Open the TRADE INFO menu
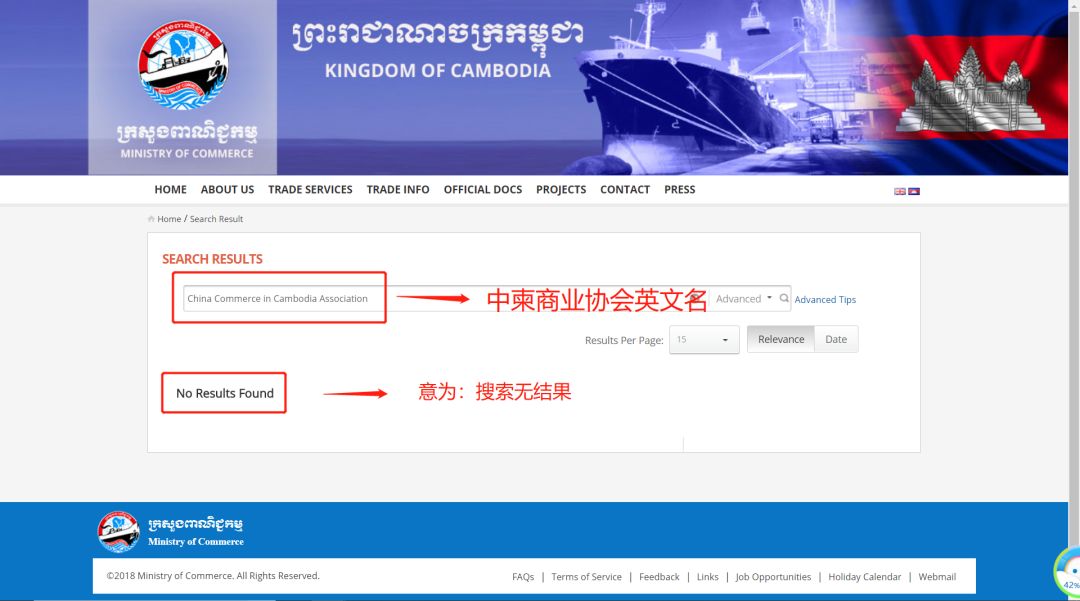This screenshot has width=1080, height=601. 398,189
